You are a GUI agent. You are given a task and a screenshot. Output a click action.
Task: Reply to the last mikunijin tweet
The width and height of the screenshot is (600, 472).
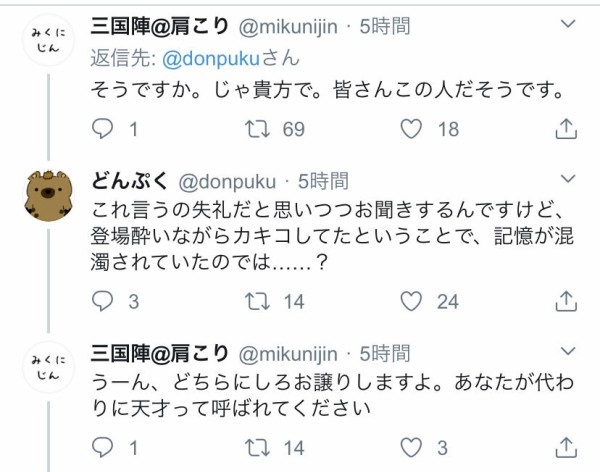point(104,447)
